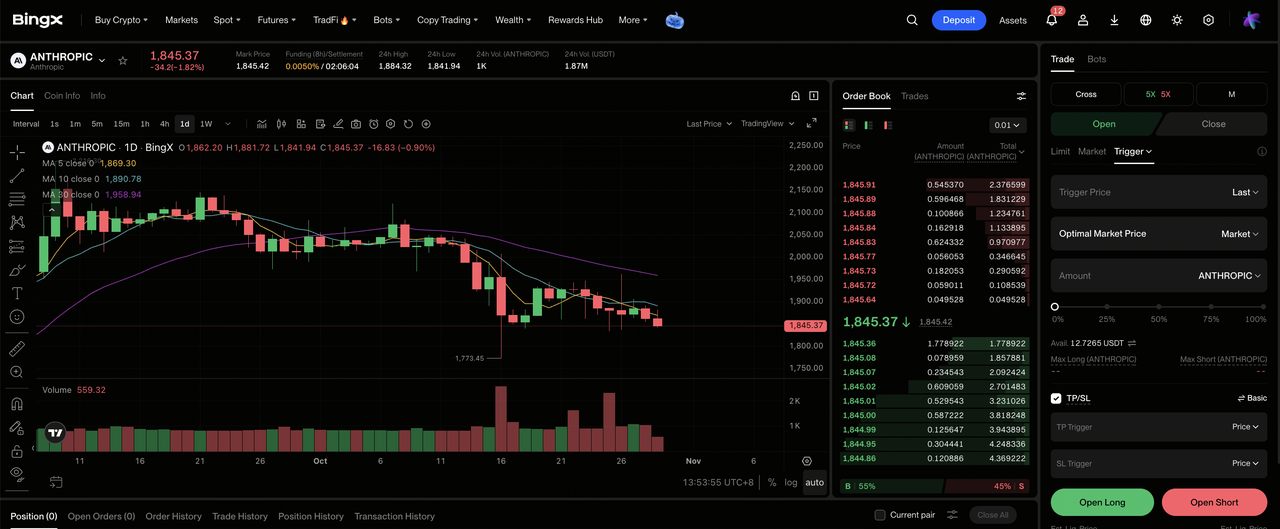The image size is (1280, 529).
Task: Open the Market price type dropdown
Action: 1240,234
